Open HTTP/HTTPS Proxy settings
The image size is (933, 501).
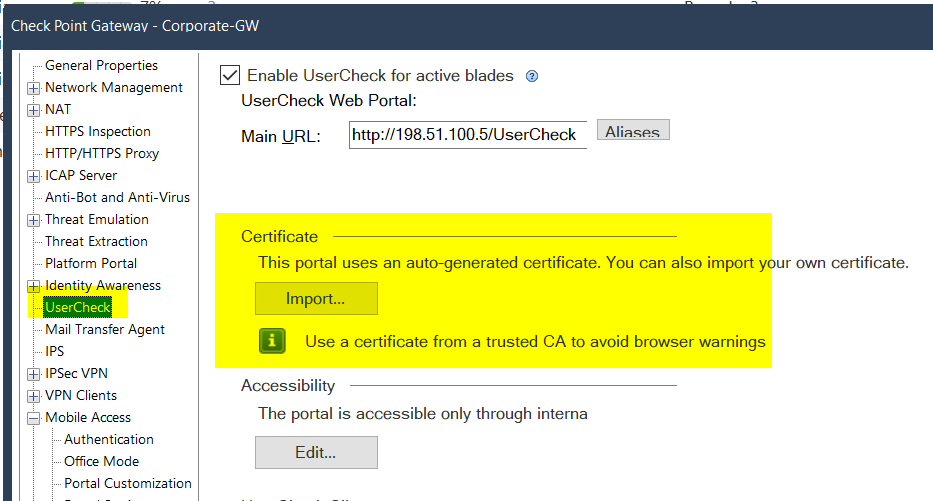(102, 154)
